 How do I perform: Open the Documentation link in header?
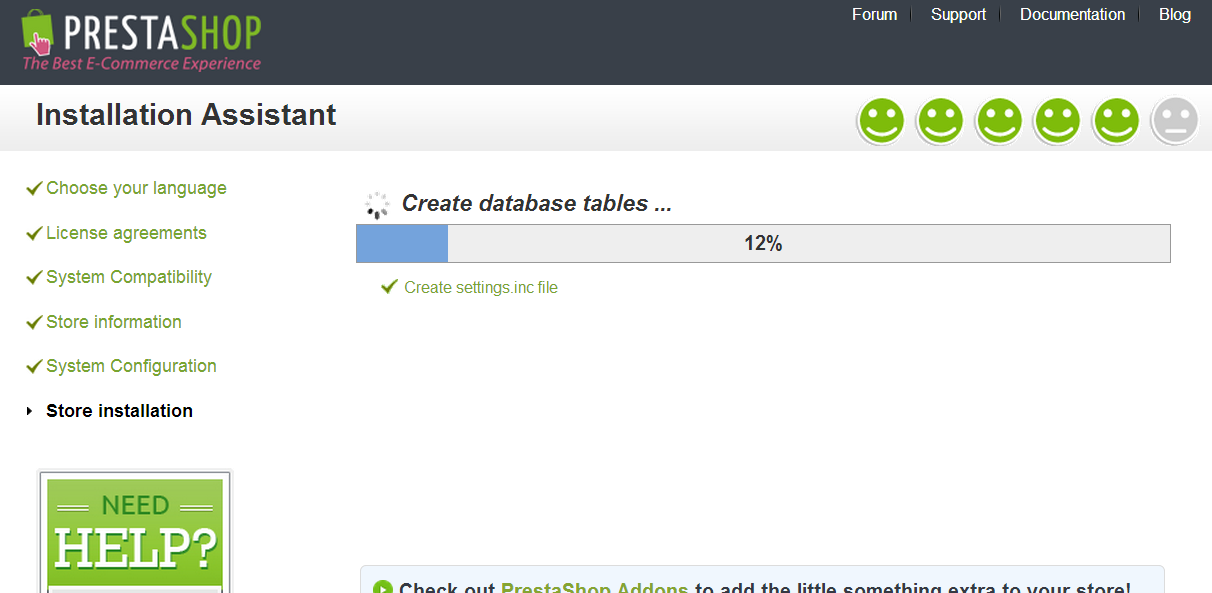point(1072,15)
